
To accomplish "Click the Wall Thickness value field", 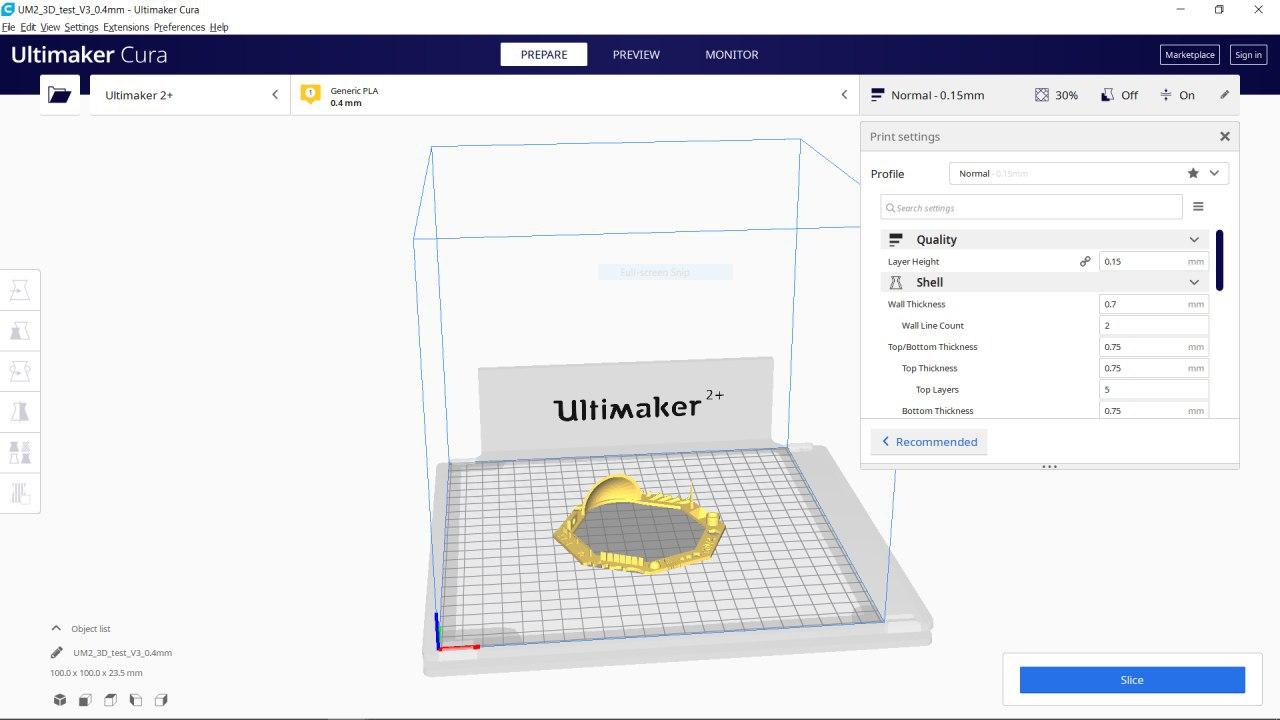I will click(x=1153, y=304).
